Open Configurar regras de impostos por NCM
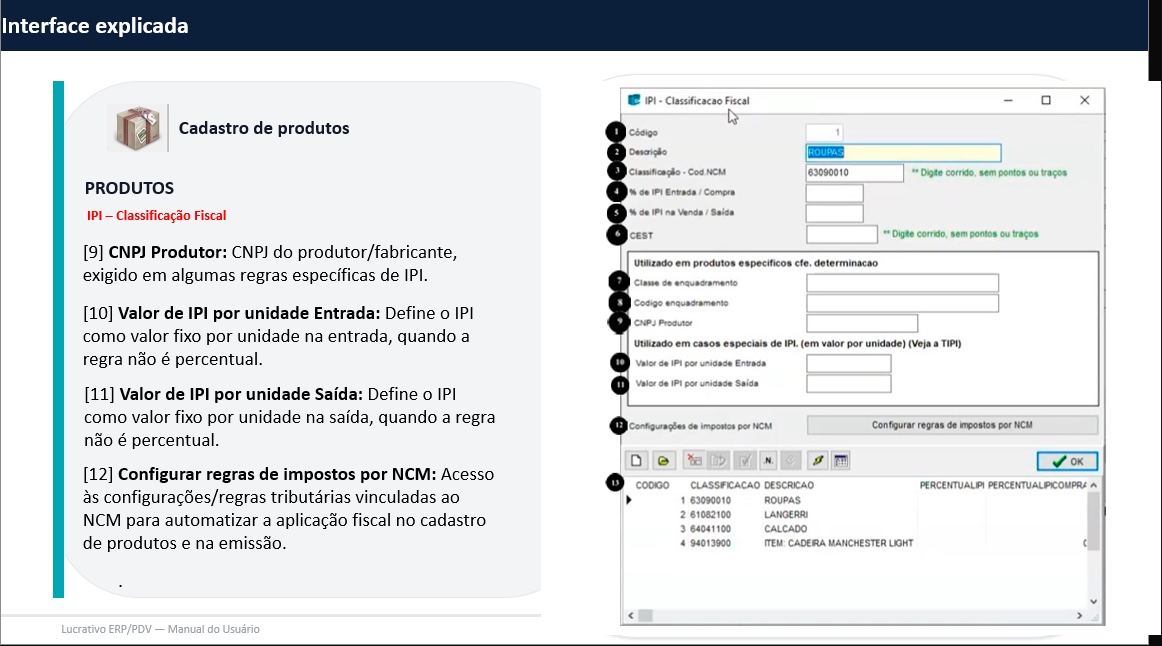The width and height of the screenshot is (1162, 646). coord(952,425)
